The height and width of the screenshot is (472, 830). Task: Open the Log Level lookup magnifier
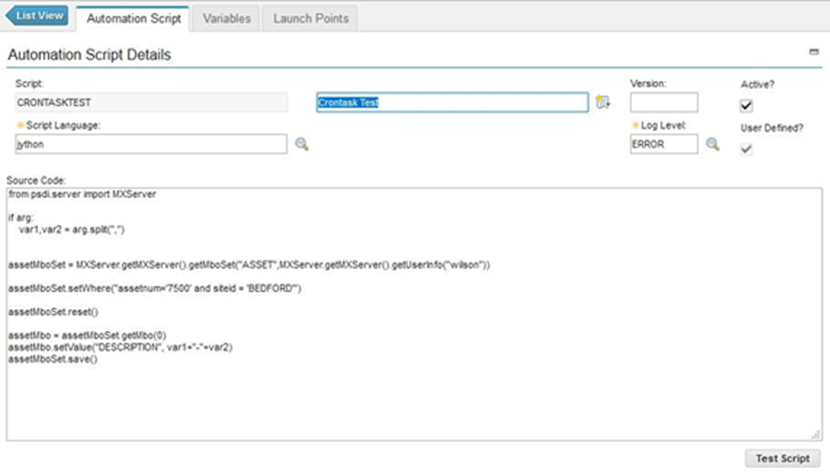point(713,144)
